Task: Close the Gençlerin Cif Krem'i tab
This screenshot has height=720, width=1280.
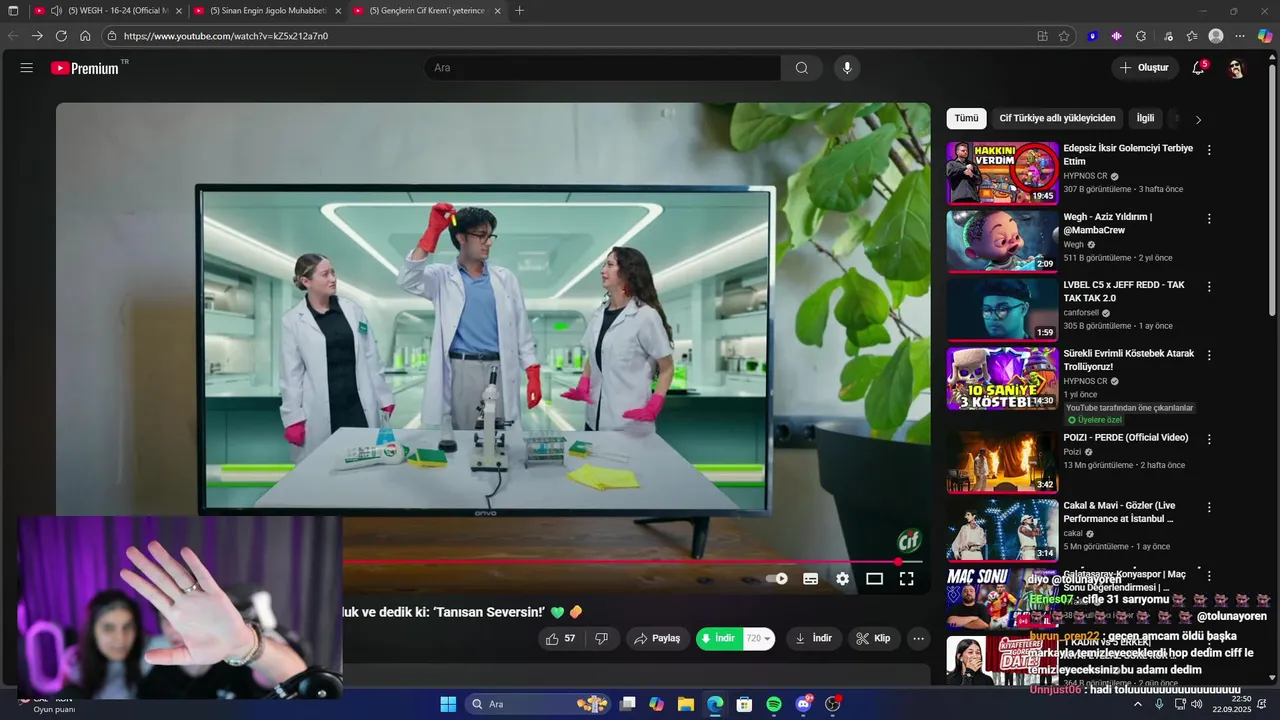Action: point(497,11)
